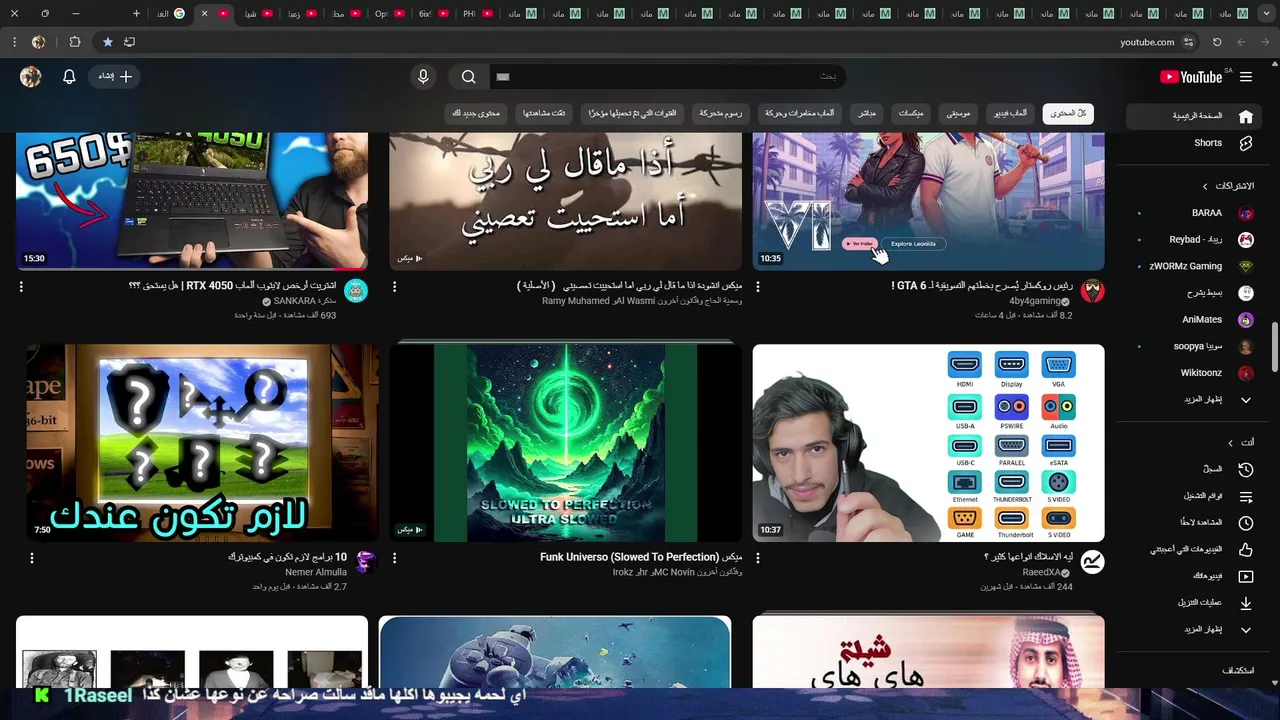Play the ports and cables thumbnail video
This screenshot has width=1280, height=720.
(928, 443)
